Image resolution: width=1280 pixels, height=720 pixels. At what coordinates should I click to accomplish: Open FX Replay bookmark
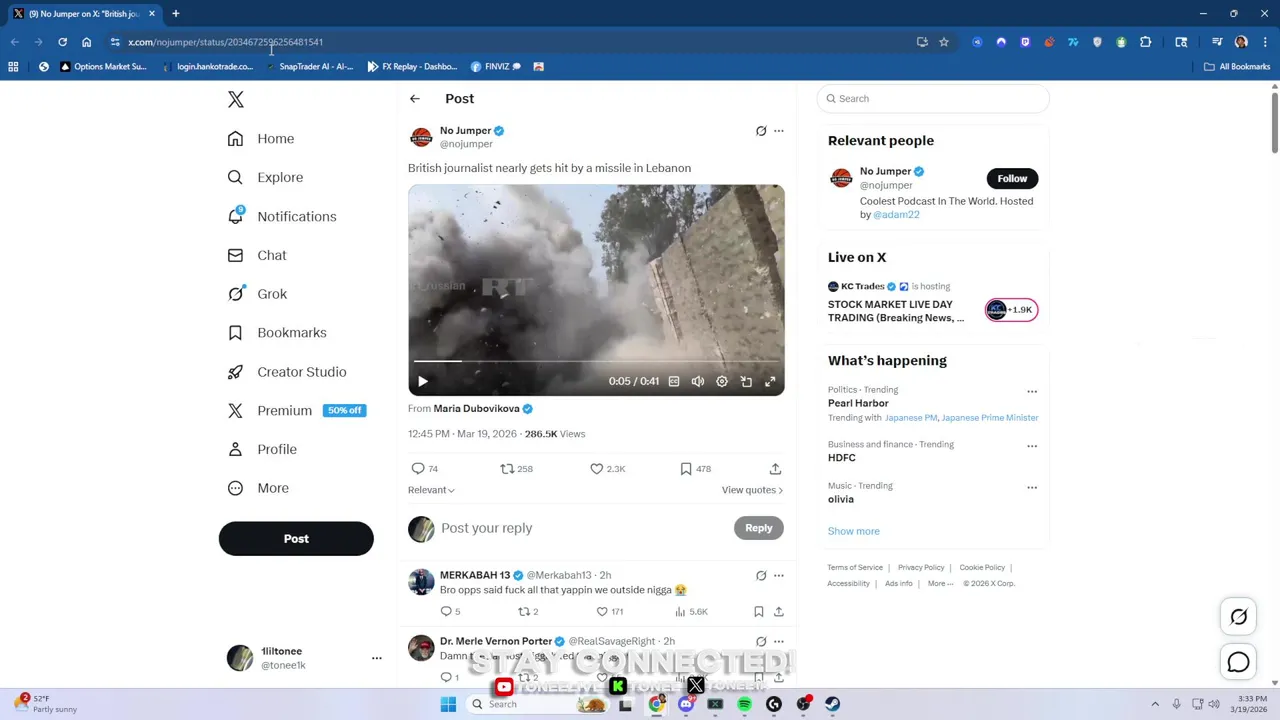click(x=411, y=67)
